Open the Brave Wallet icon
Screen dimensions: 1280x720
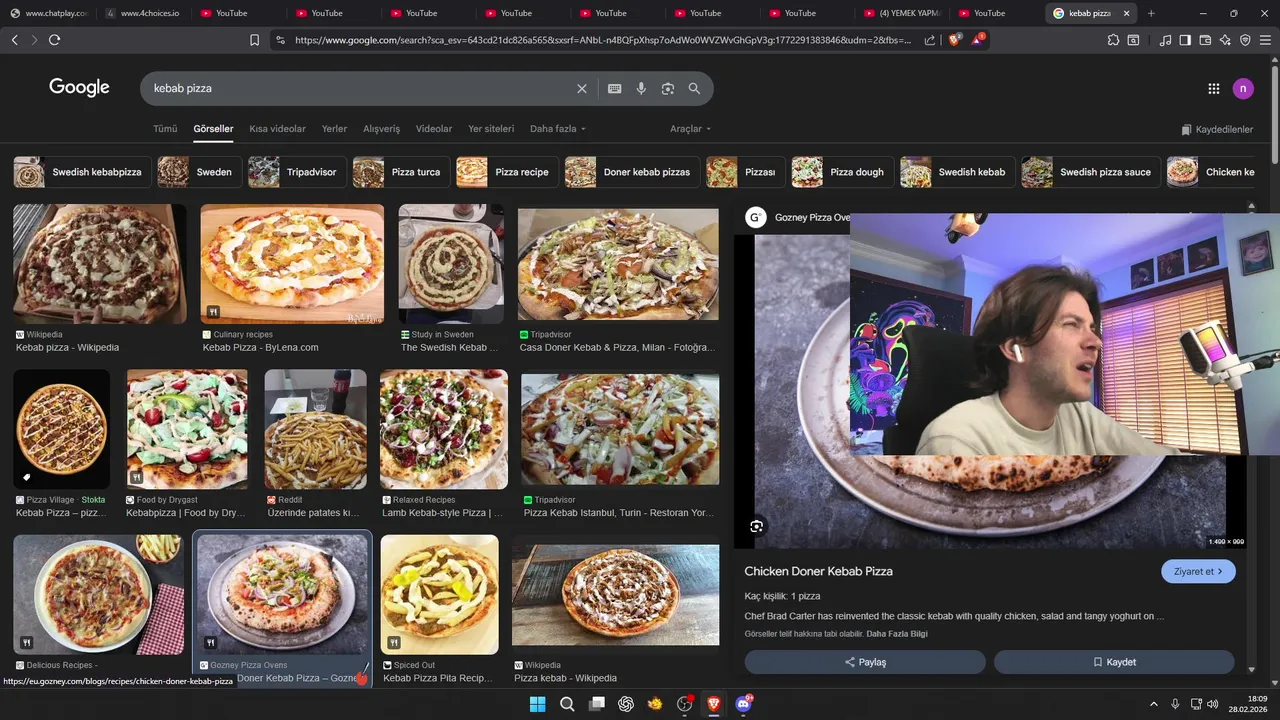[x=1205, y=40]
